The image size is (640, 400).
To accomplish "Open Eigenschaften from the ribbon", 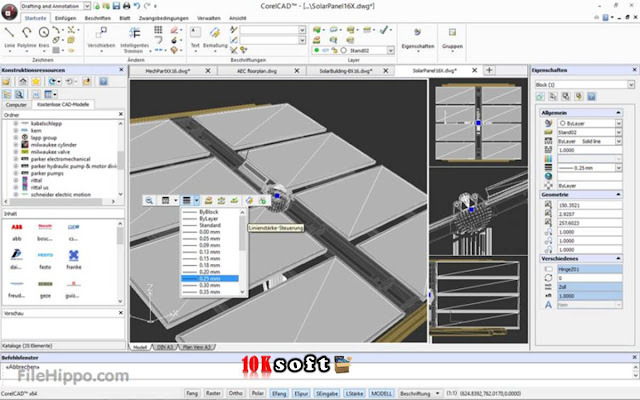I will (x=418, y=38).
